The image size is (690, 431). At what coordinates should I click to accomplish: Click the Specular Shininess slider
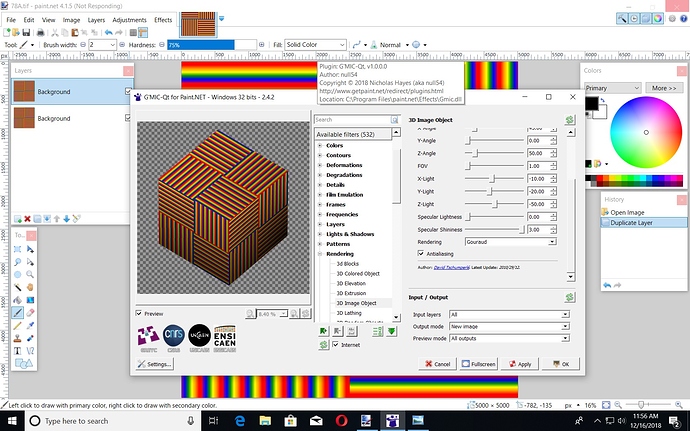495,229
